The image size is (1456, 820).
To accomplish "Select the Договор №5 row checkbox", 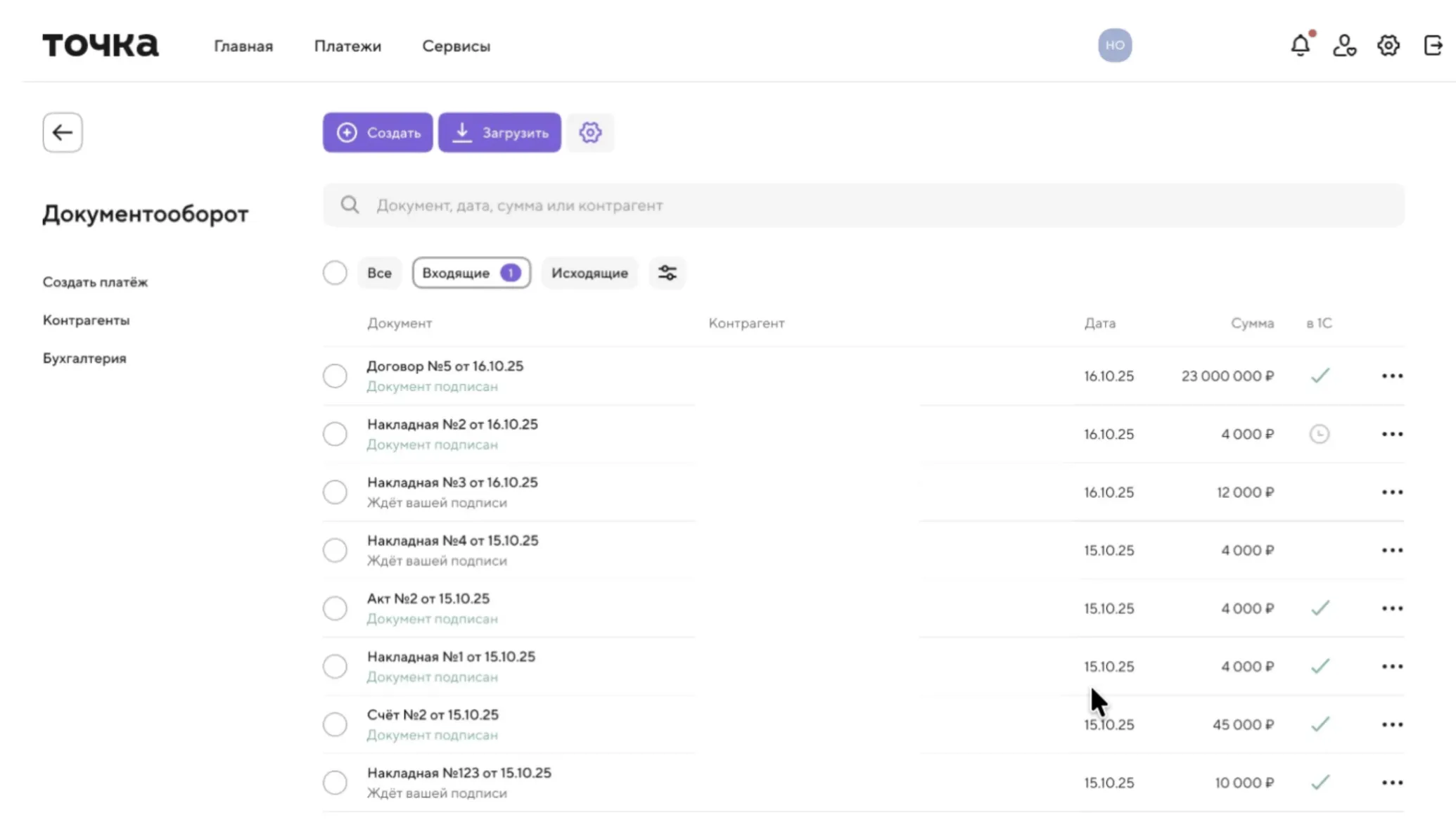I will click(335, 376).
